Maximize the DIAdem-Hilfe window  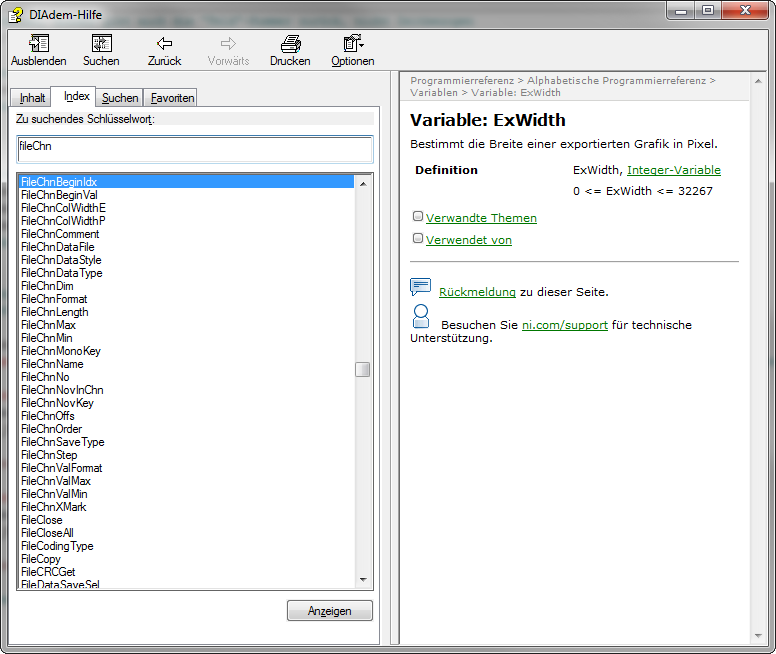click(x=708, y=10)
